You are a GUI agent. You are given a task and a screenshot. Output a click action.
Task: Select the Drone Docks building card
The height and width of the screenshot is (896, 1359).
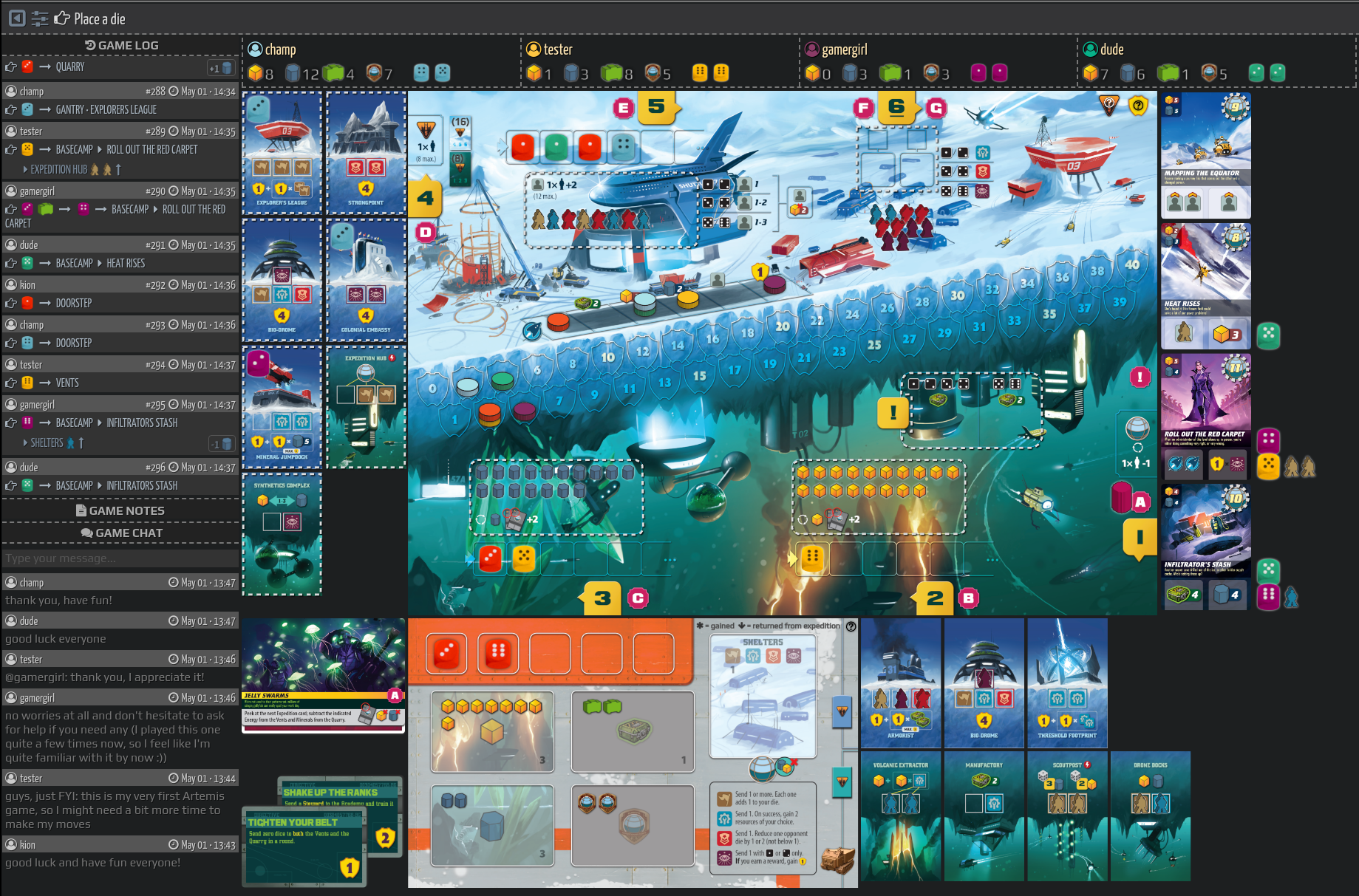pos(1151,816)
